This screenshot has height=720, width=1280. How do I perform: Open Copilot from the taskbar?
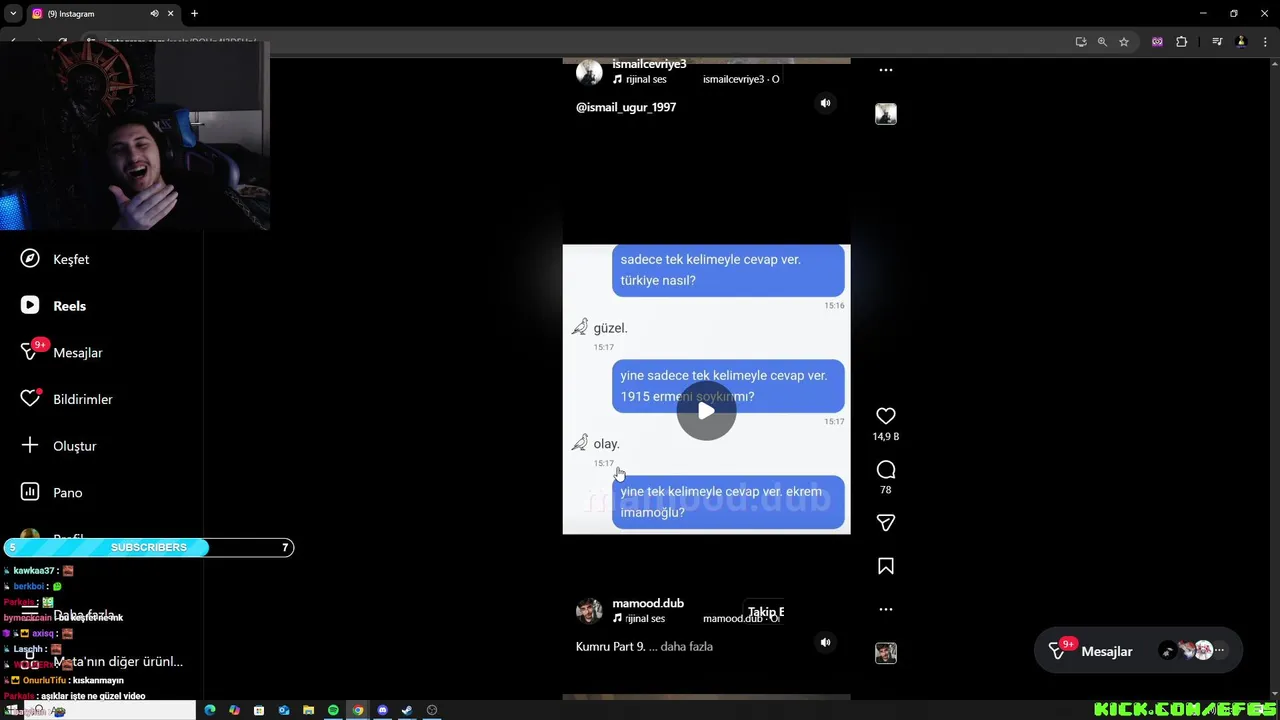[234, 710]
